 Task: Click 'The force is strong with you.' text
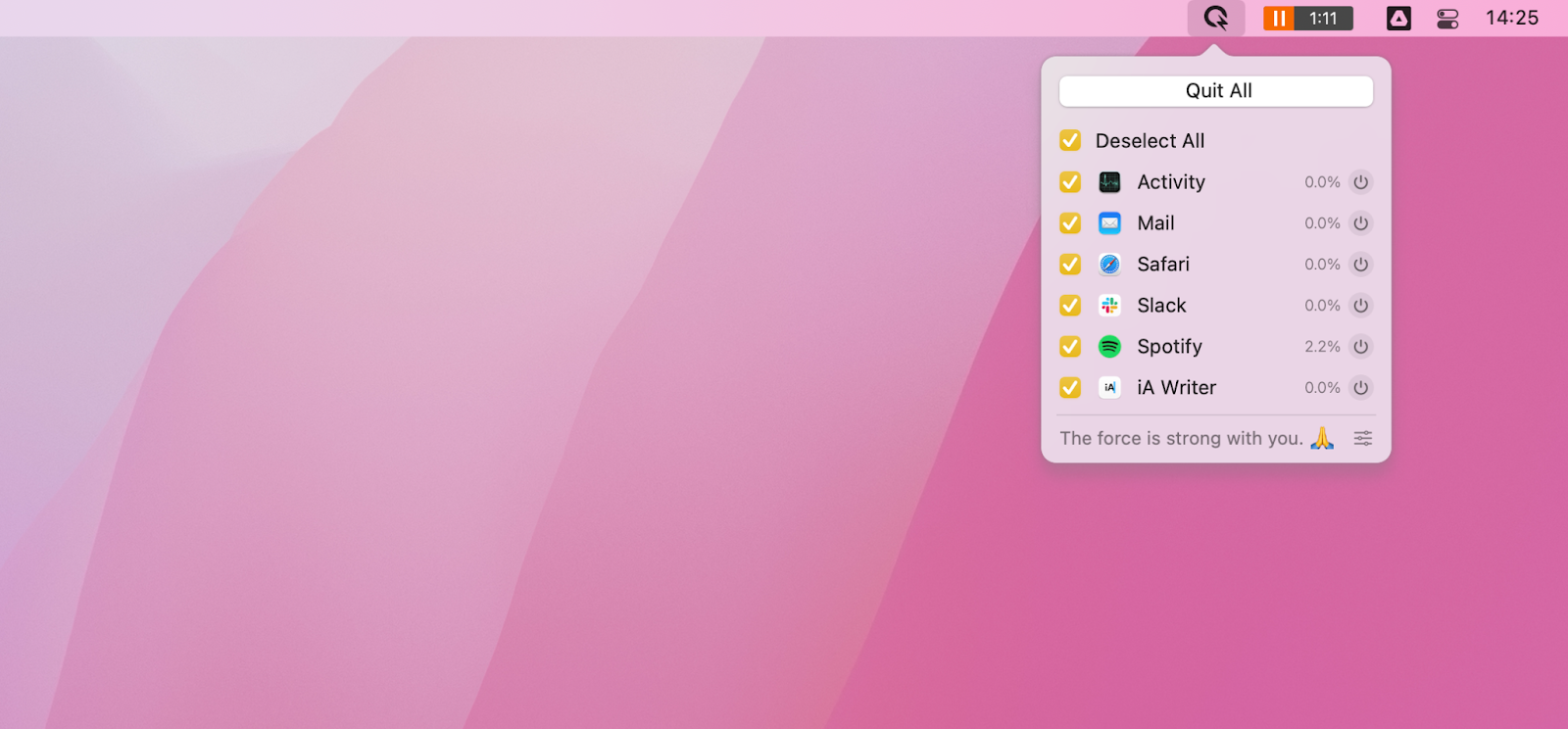coord(1181,439)
